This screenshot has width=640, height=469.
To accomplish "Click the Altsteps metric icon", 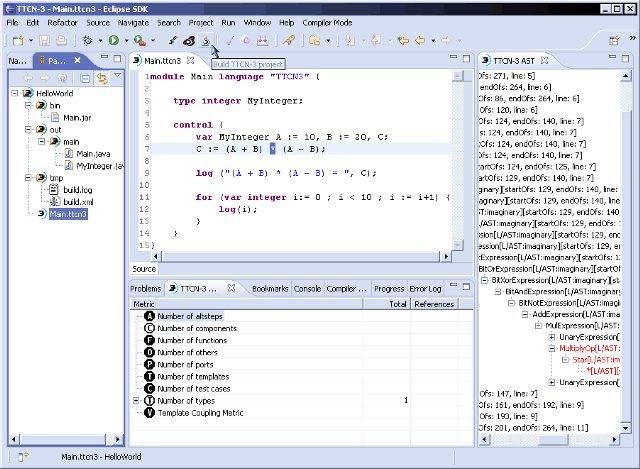I will 150,316.
